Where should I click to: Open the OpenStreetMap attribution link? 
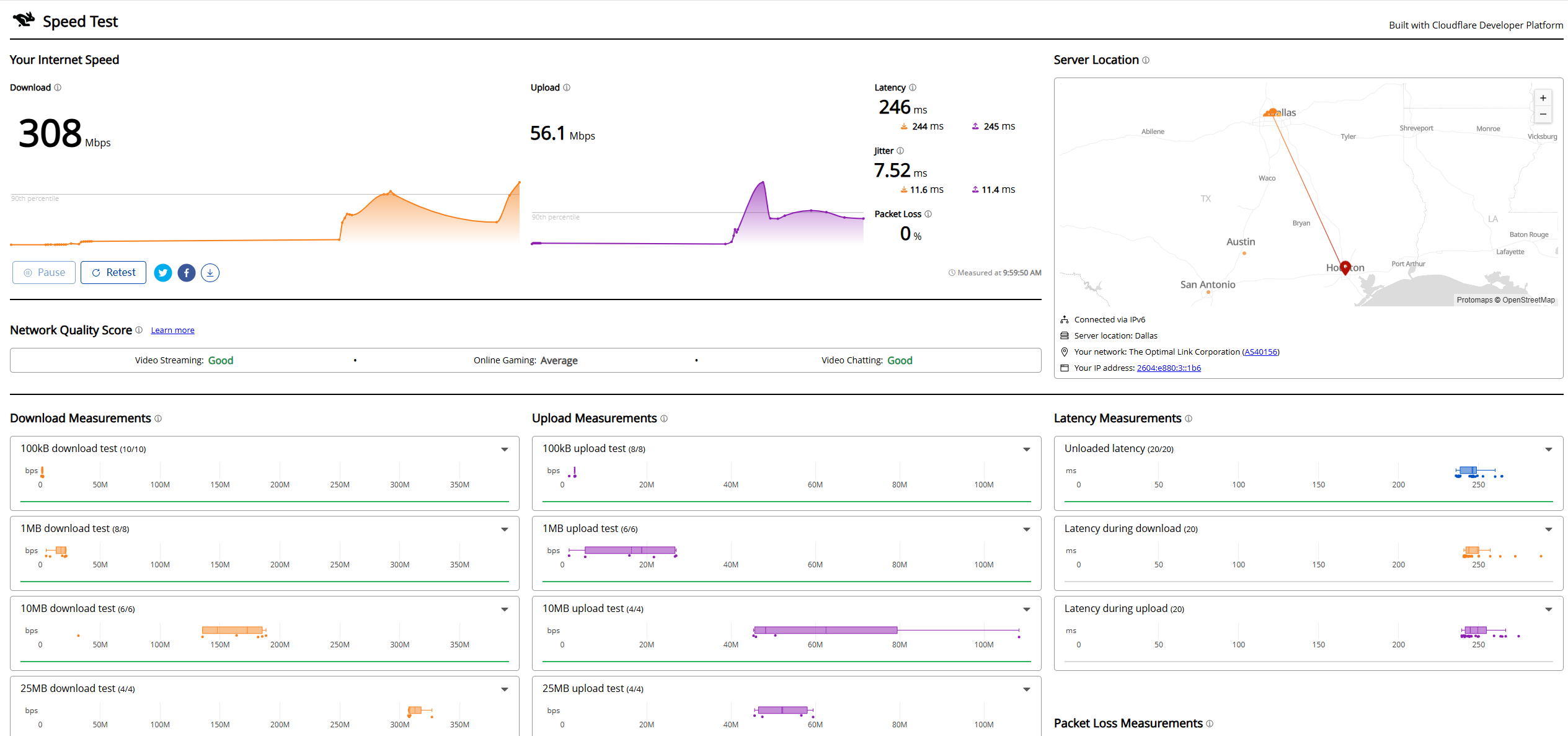(x=1528, y=300)
